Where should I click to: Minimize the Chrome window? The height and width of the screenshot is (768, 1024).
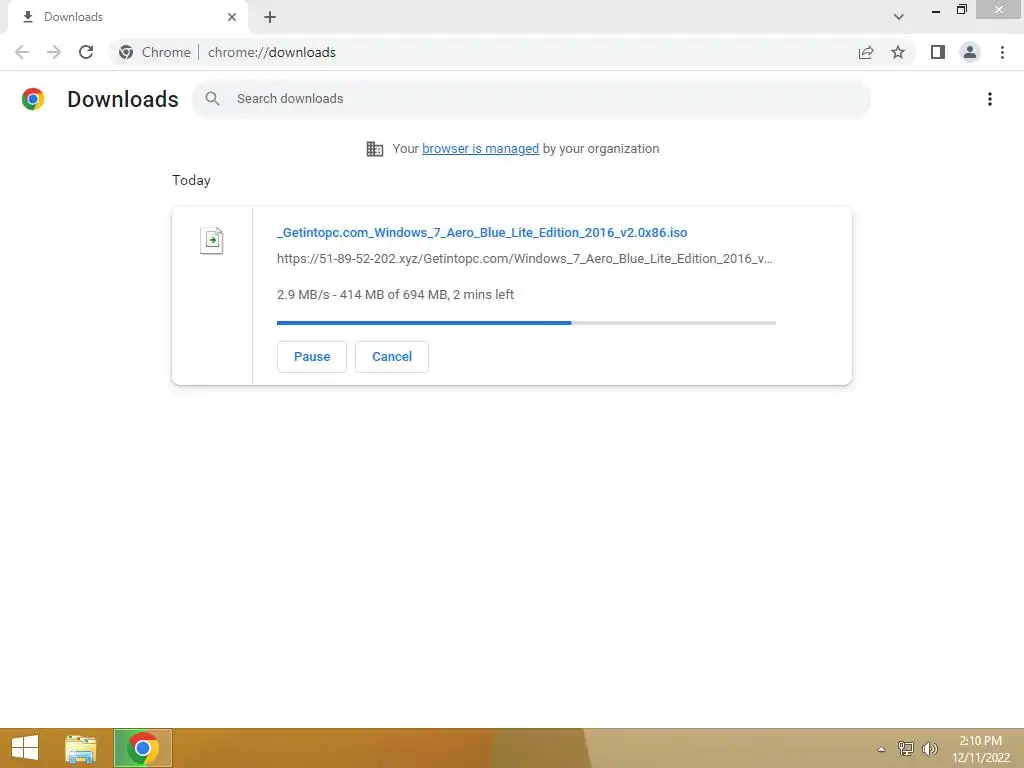click(936, 11)
